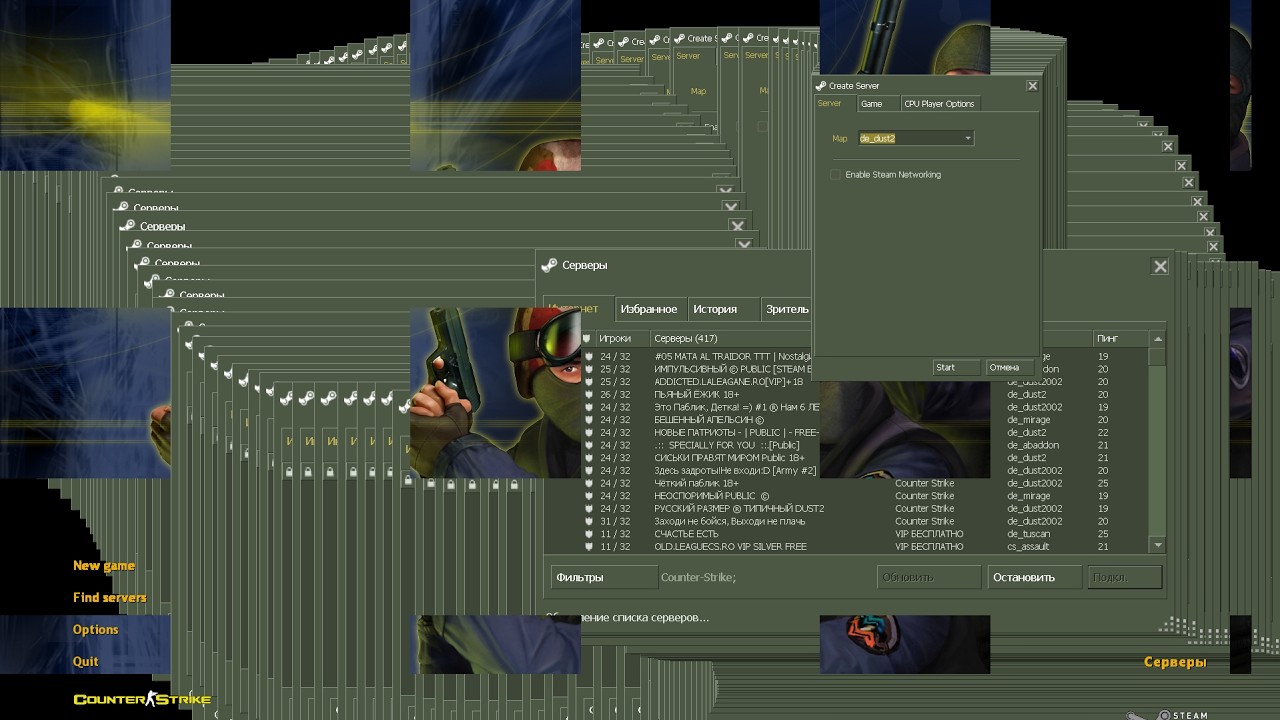Click Counter Strike in the Чёткий паблик 18+ row
Image resolution: width=1280 pixels, height=720 pixels.
click(924, 483)
